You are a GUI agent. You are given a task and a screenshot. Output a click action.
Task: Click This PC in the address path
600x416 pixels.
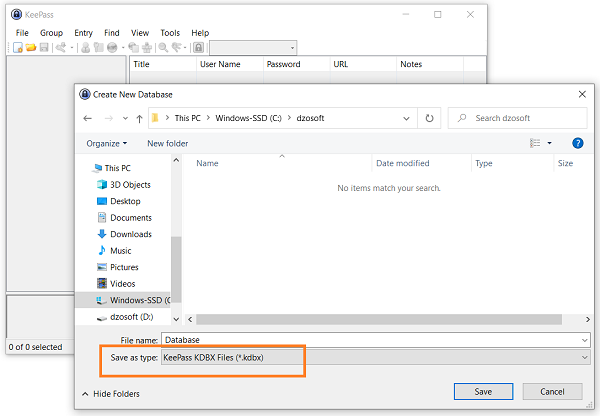(x=188, y=118)
